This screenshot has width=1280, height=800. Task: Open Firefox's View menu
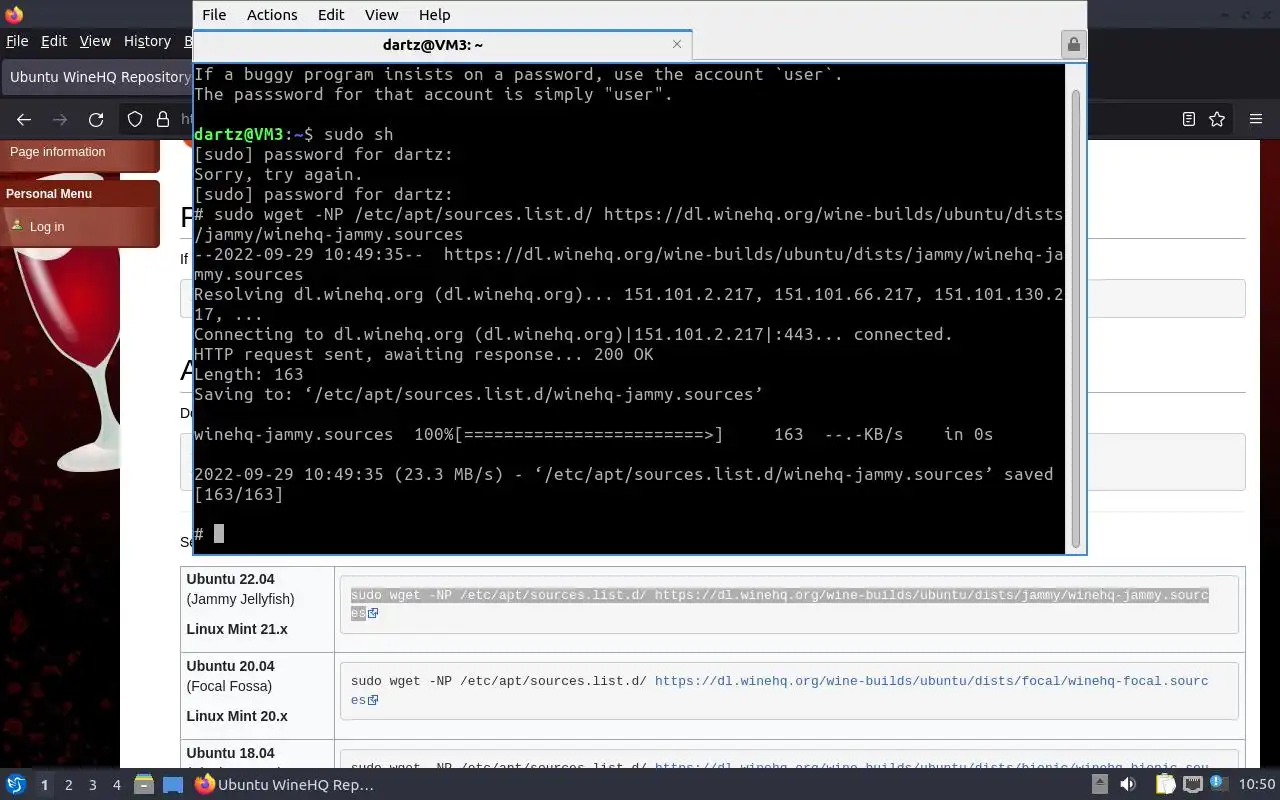tap(95, 41)
